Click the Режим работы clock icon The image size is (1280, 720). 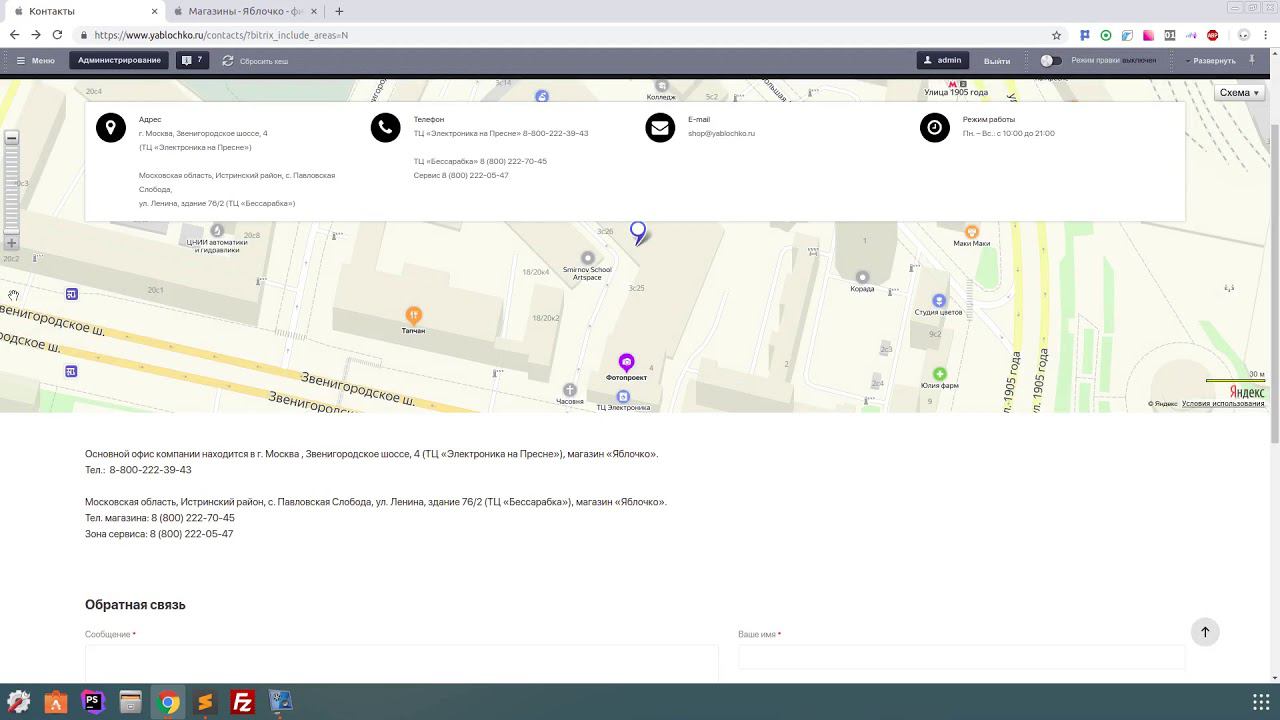click(935, 128)
